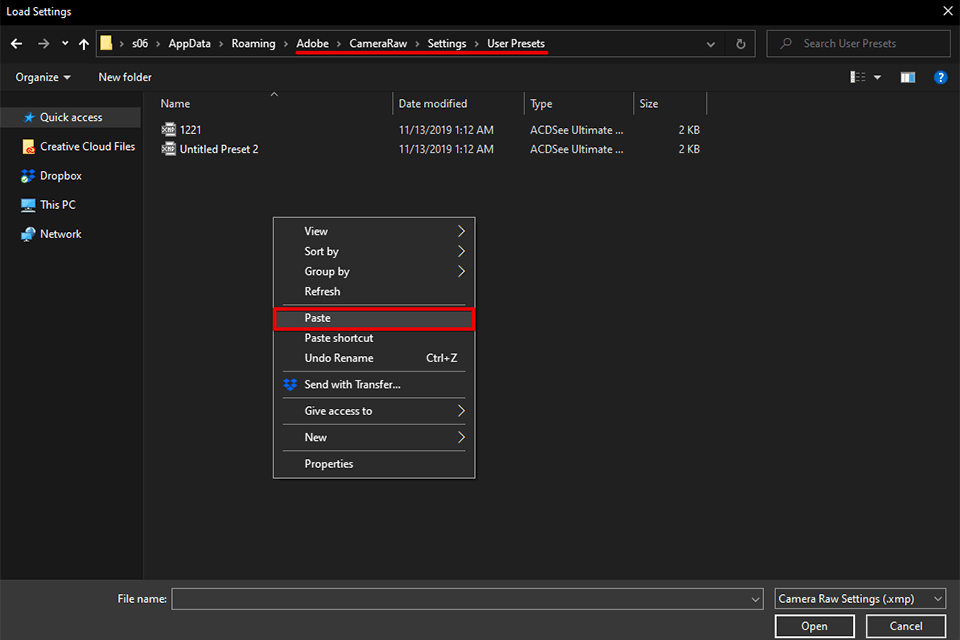Viewport: 960px width, 640px height.
Task: Go up one folder level
Action: click(x=84, y=43)
